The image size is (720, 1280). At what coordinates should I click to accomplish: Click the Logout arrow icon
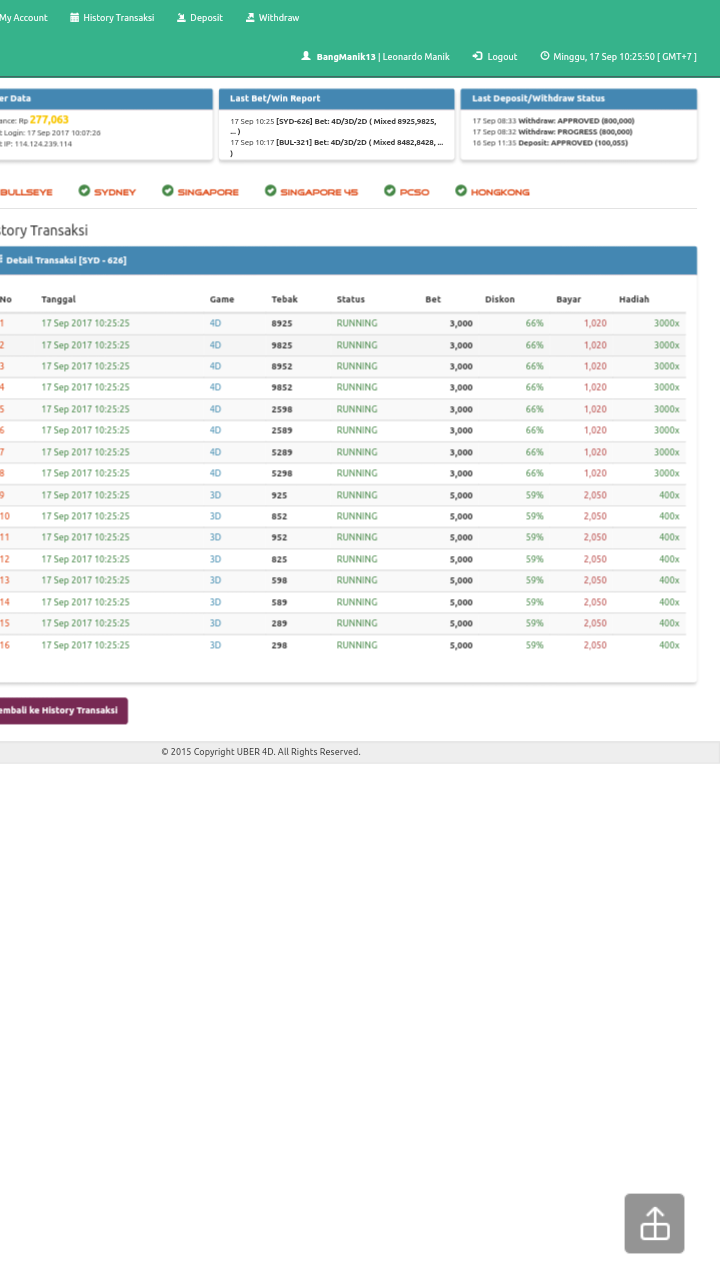[x=478, y=56]
